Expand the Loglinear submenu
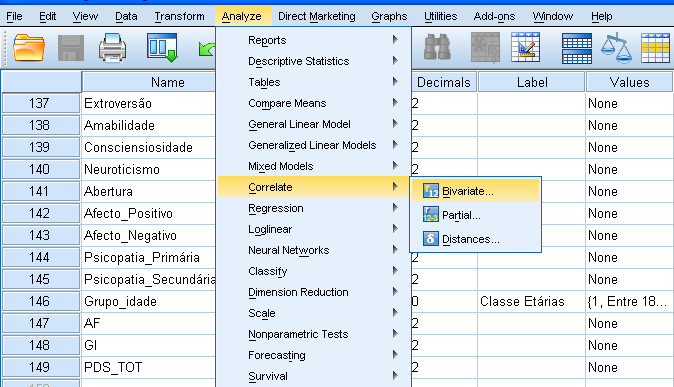 click(x=314, y=229)
